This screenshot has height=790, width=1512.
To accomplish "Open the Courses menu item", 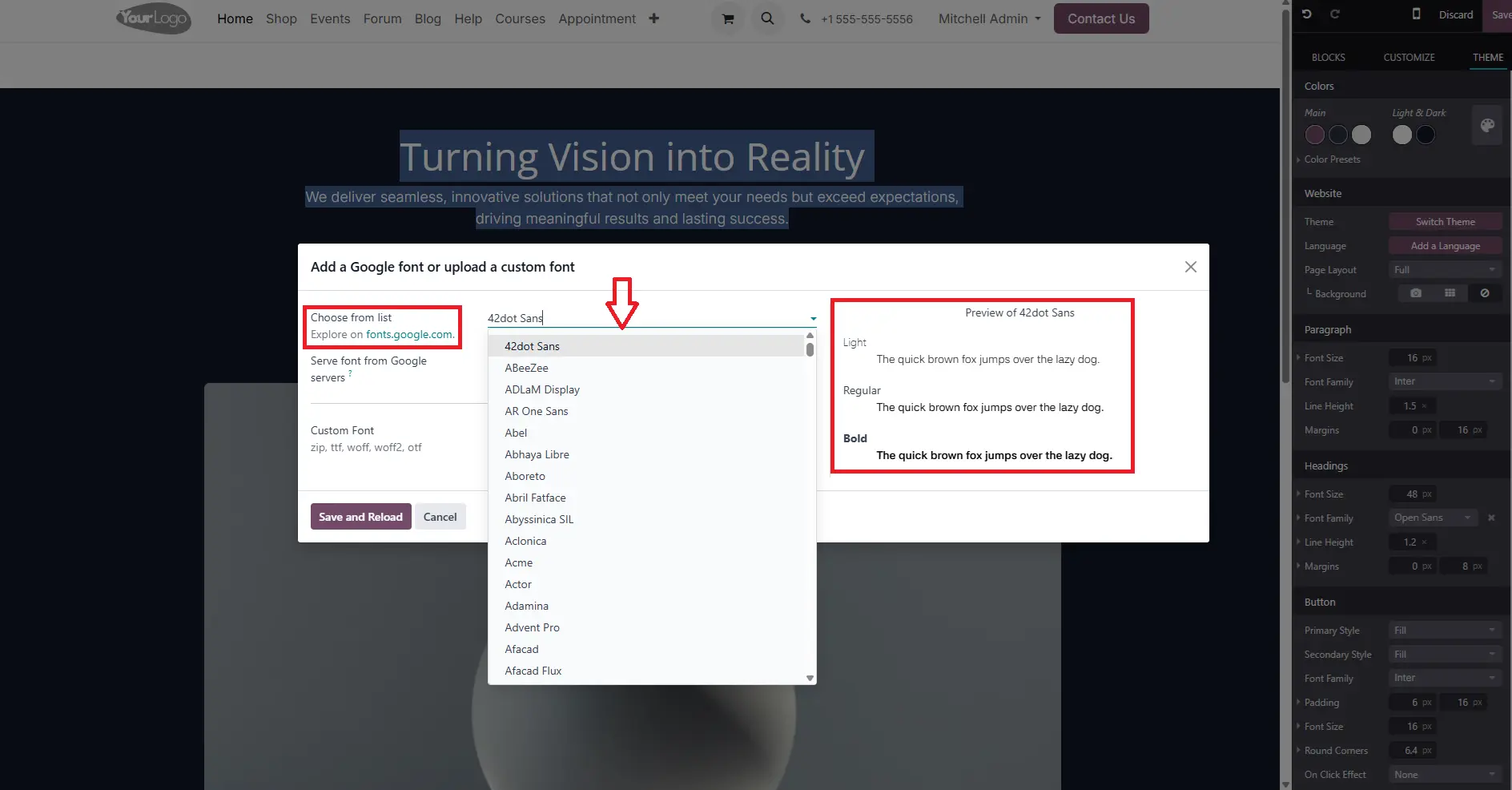I will click(x=520, y=18).
